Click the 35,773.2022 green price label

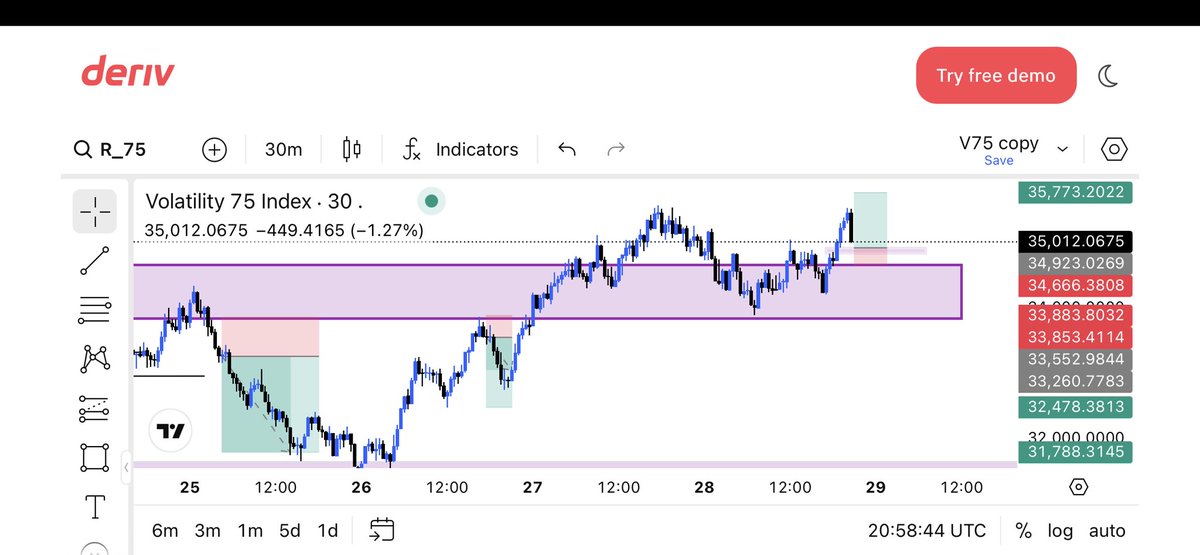[1074, 192]
